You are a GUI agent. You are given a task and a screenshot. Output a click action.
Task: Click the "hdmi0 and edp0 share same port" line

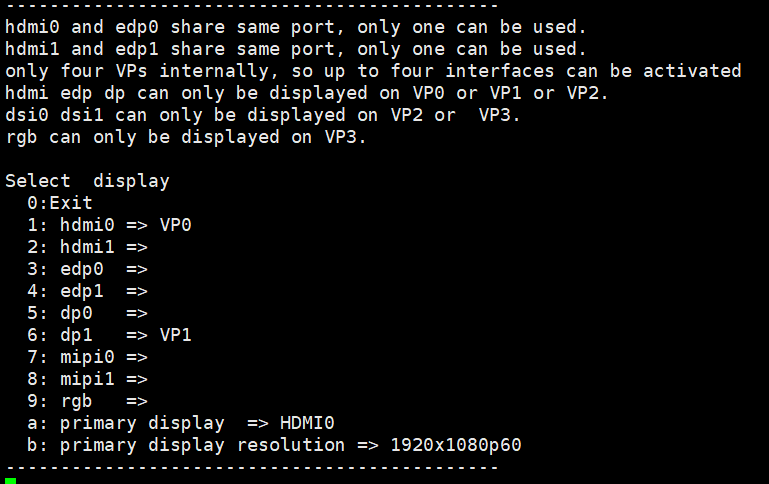(x=295, y=27)
